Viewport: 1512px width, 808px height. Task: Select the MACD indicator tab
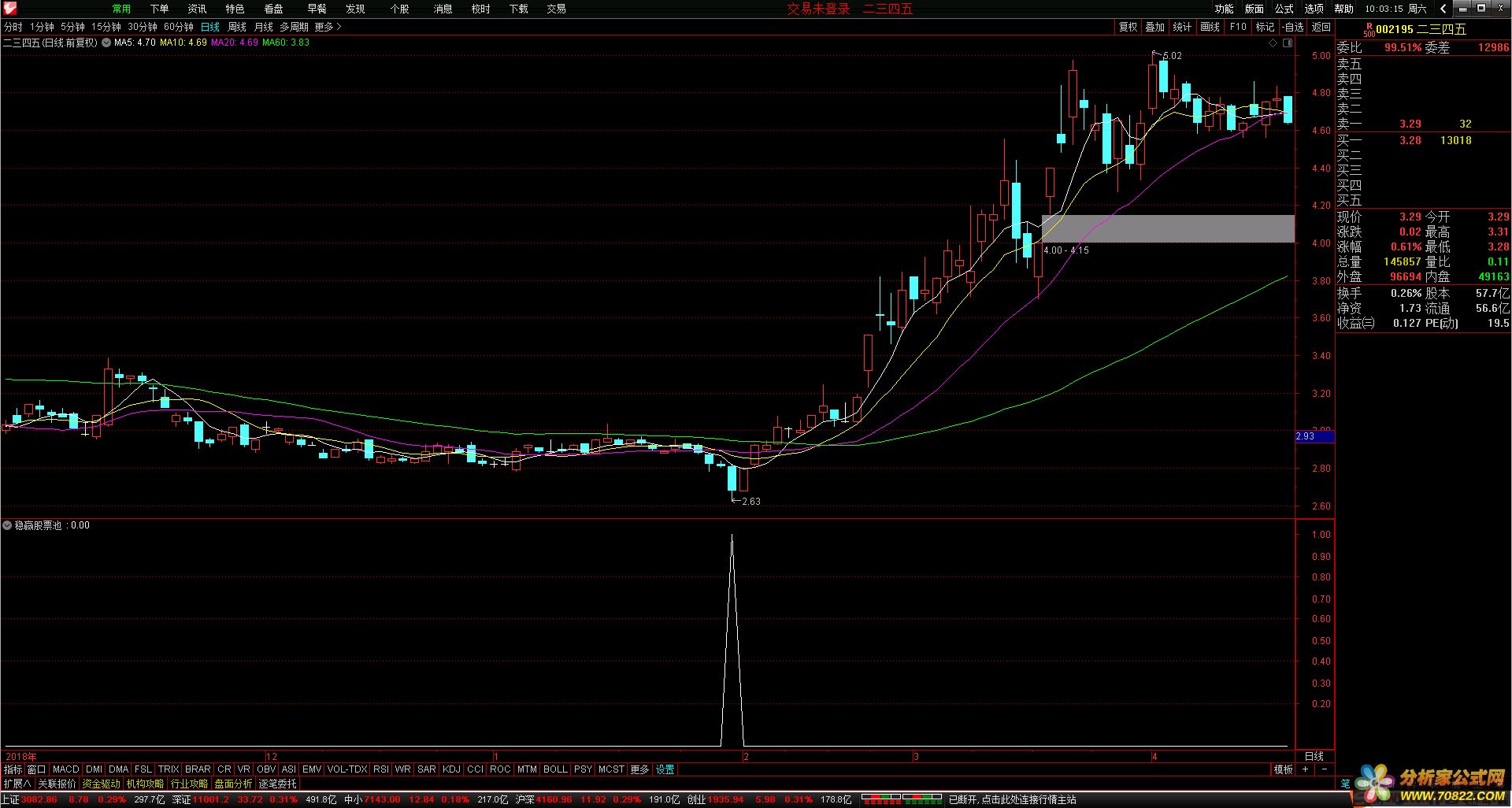pos(66,769)
